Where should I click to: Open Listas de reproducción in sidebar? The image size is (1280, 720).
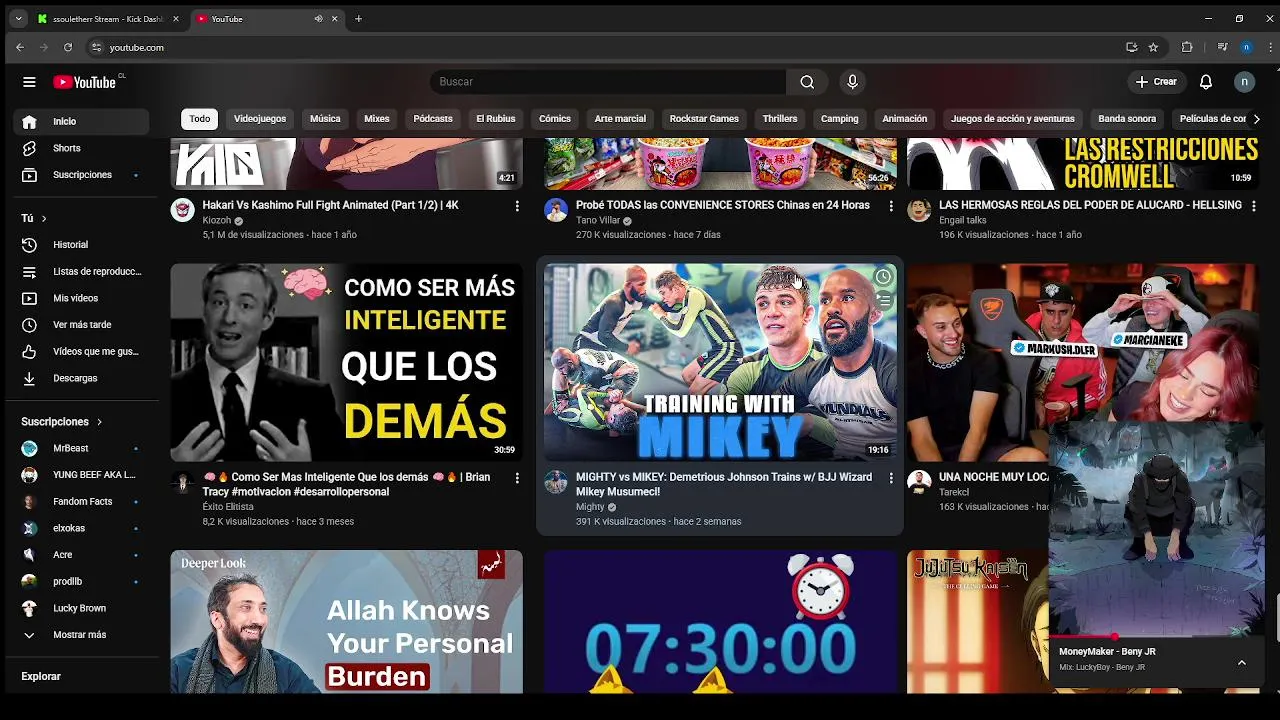click(80, 272)
